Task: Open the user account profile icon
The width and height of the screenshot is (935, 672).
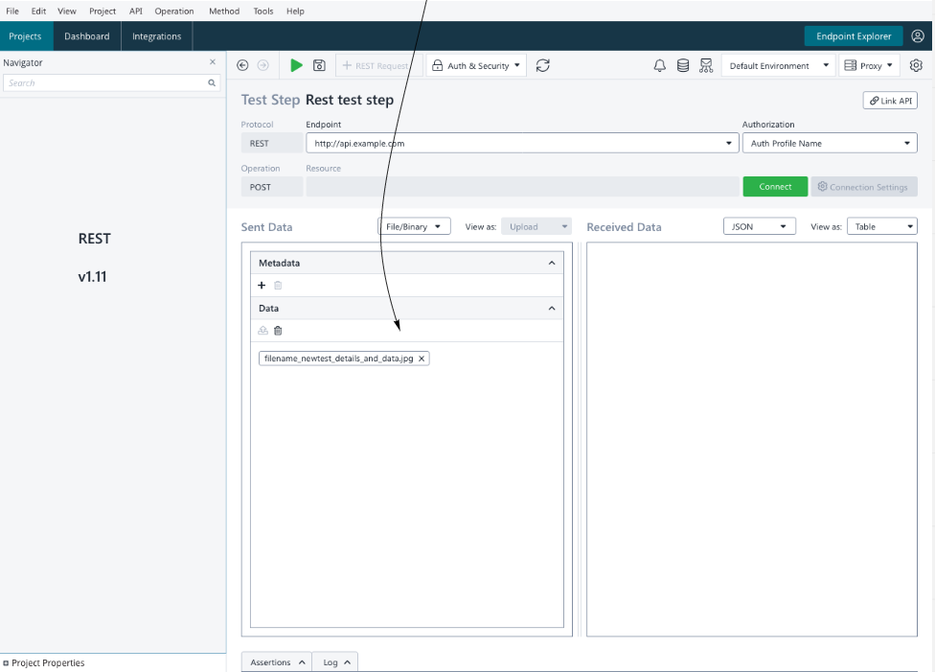Action: [x=918, y=36]
